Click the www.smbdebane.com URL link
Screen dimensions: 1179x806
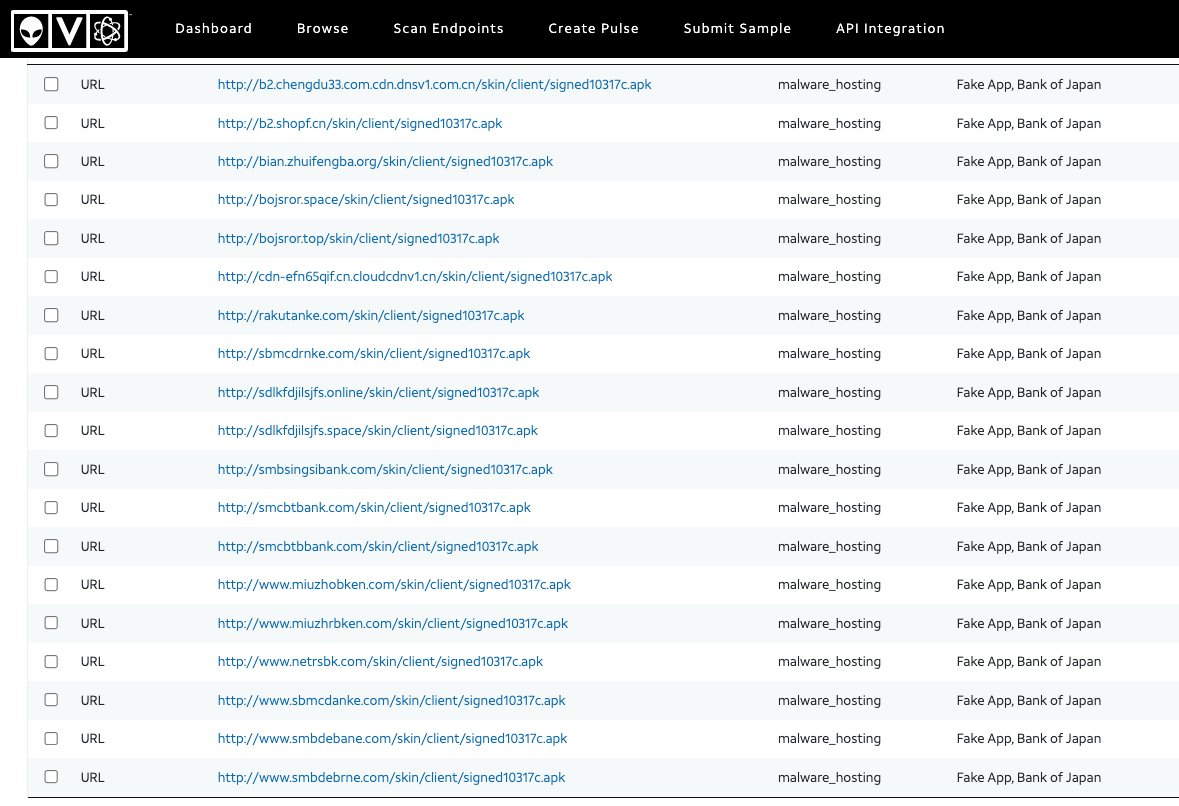pyautogui.click(x=392, y=739)
